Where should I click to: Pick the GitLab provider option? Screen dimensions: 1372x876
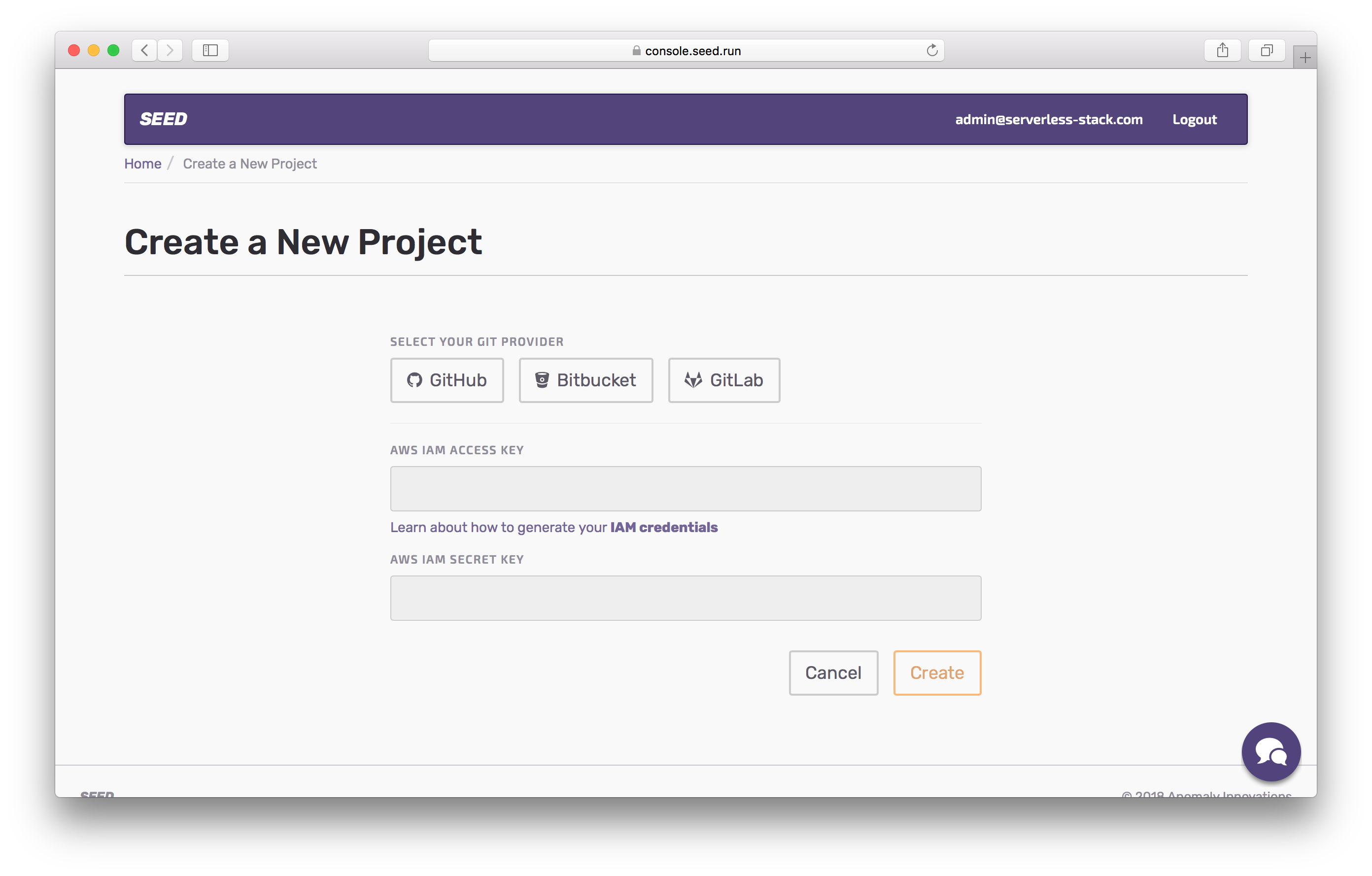click(723, 380)
